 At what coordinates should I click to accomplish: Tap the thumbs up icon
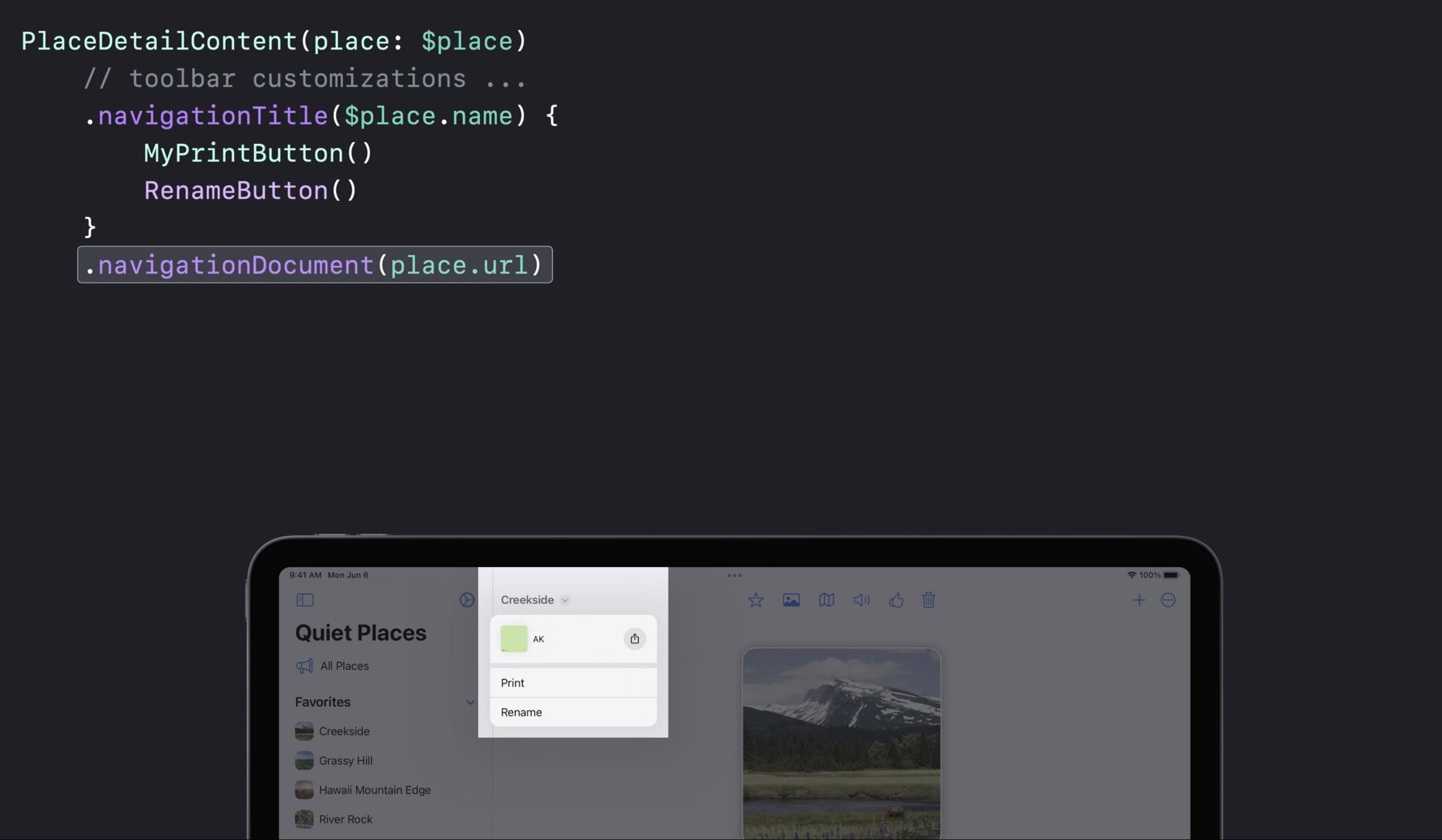point(896,600)
